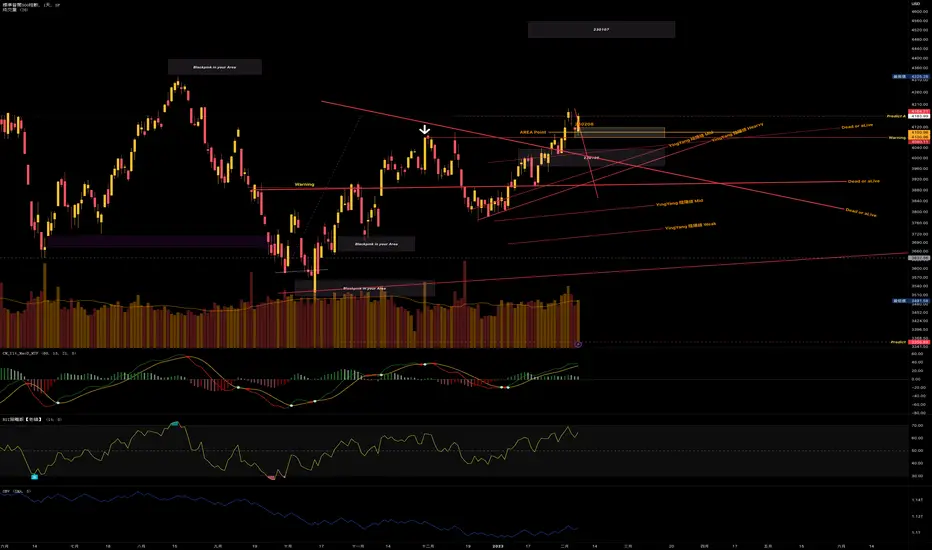This screenshot has height=550, width=932.
Task: Select the 'Warning' label on horizontal line
Action: point(304,184)
